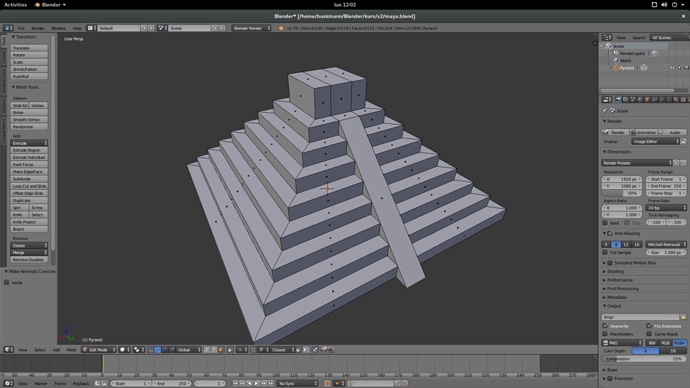This screenshot has width=690, height=388.
Task: Open the viewport shading mode selector
Action: pyautogui.click(x=125, y=350)
